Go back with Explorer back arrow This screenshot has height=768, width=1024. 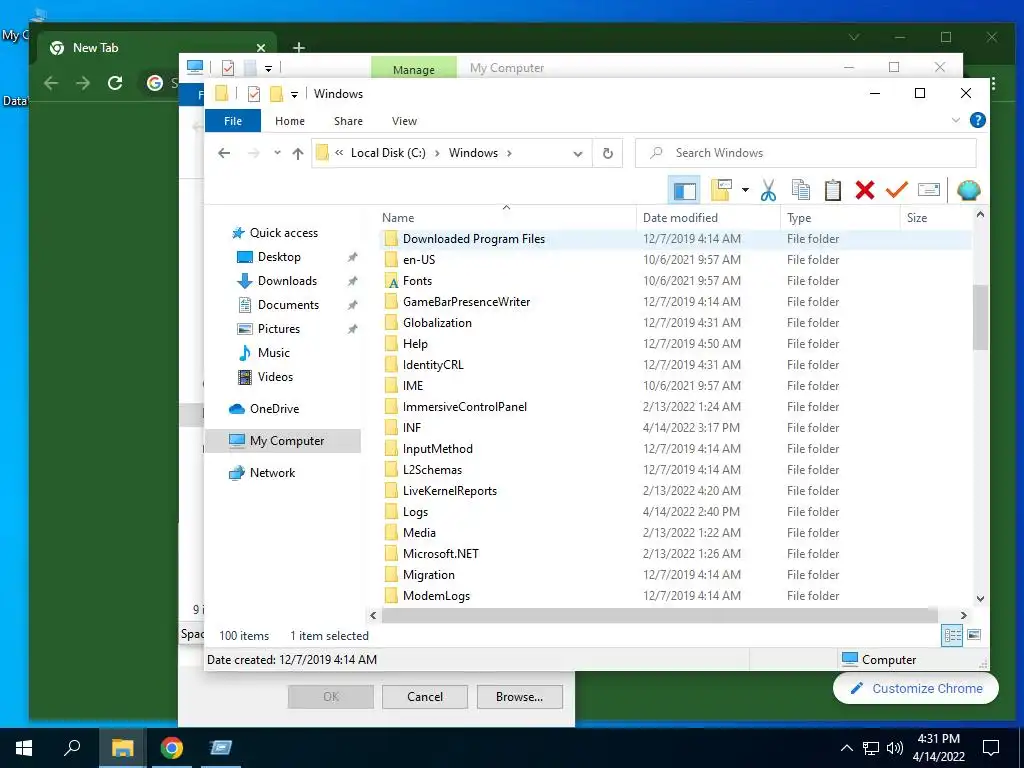click(224, 153)
